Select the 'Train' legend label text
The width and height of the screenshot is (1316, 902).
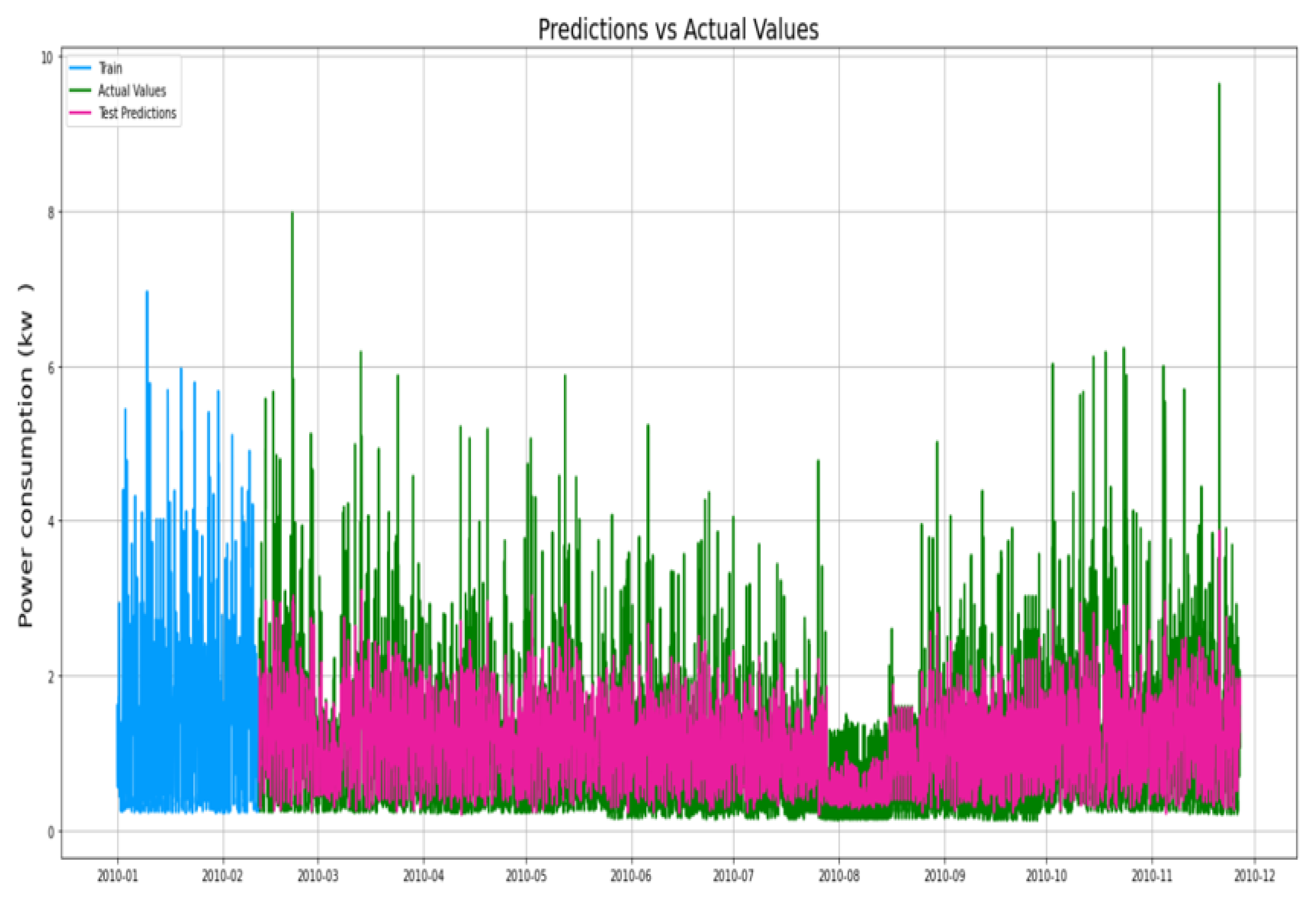pos(110,68)
